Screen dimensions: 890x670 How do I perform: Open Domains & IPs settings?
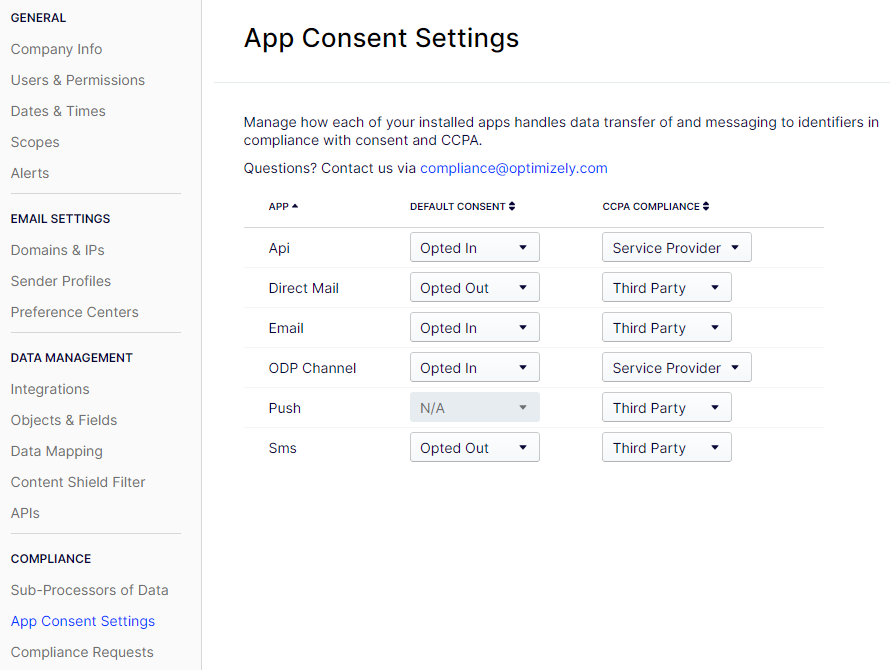(x=57, y=250)
